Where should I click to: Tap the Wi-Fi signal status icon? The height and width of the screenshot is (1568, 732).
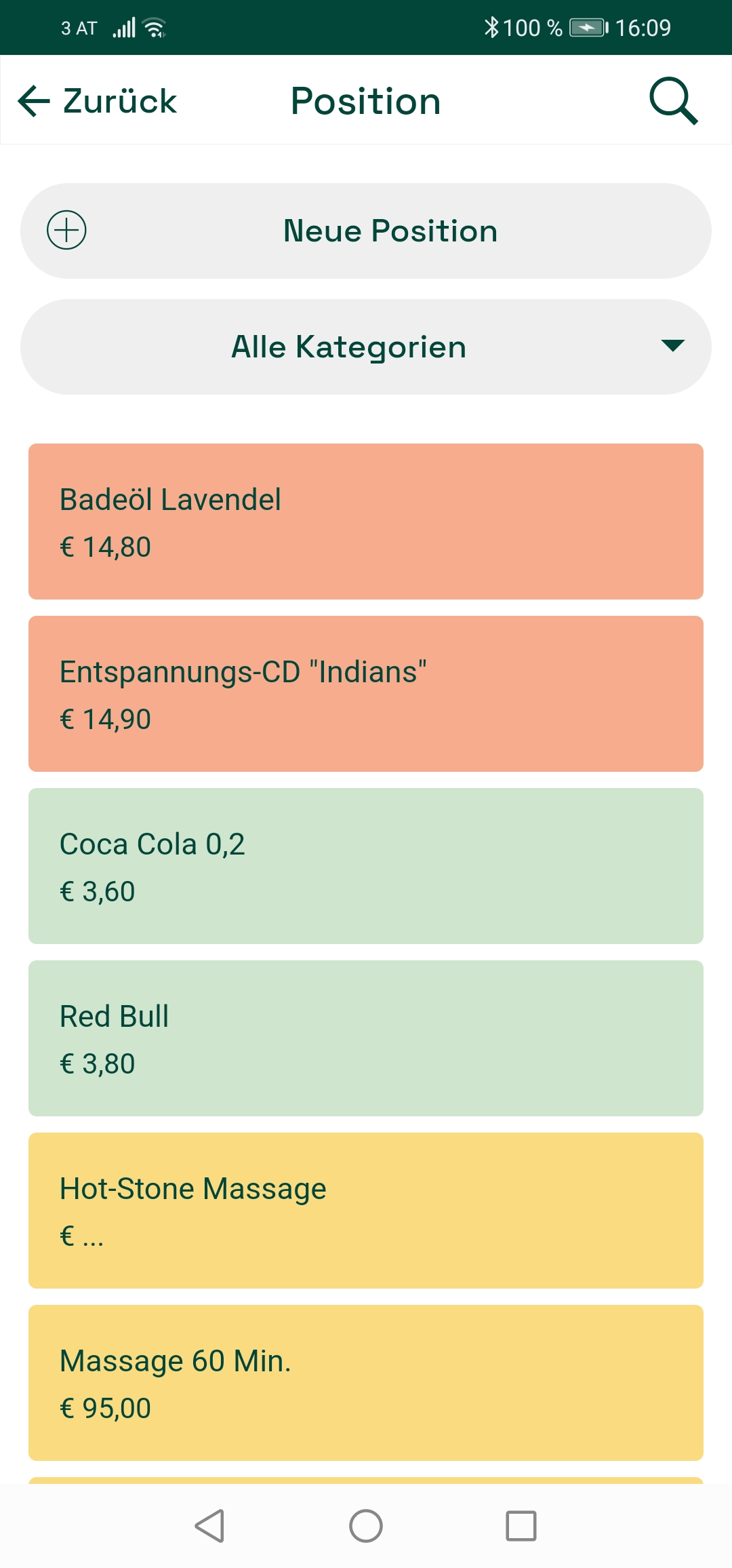155,28
